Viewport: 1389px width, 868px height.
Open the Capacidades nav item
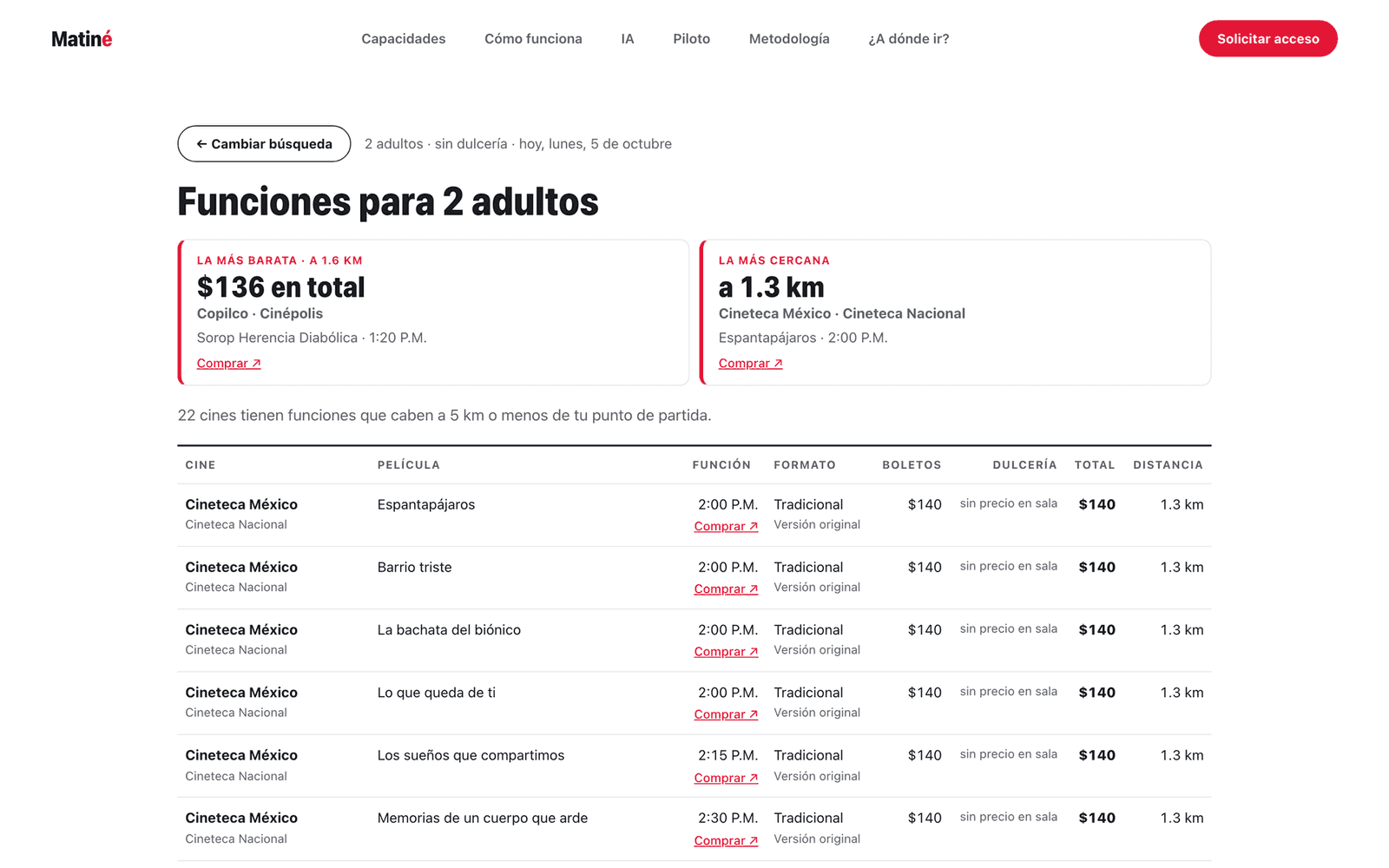[404, 39]
